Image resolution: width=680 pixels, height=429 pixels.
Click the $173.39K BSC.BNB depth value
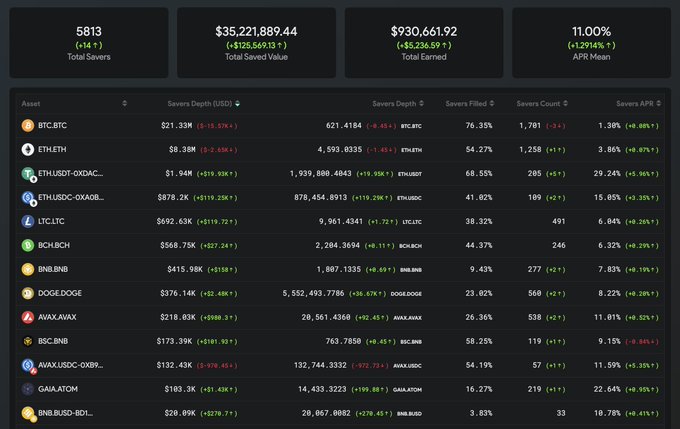point(174,341)
